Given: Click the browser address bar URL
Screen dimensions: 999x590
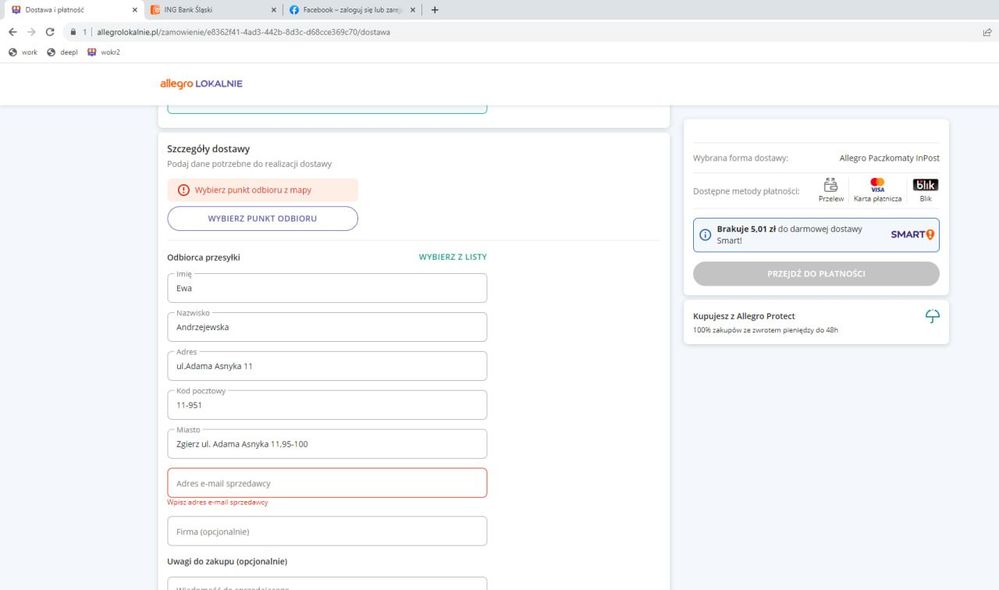Looking at the screenshot, I should pyautogui.click(x=243, y=32).
